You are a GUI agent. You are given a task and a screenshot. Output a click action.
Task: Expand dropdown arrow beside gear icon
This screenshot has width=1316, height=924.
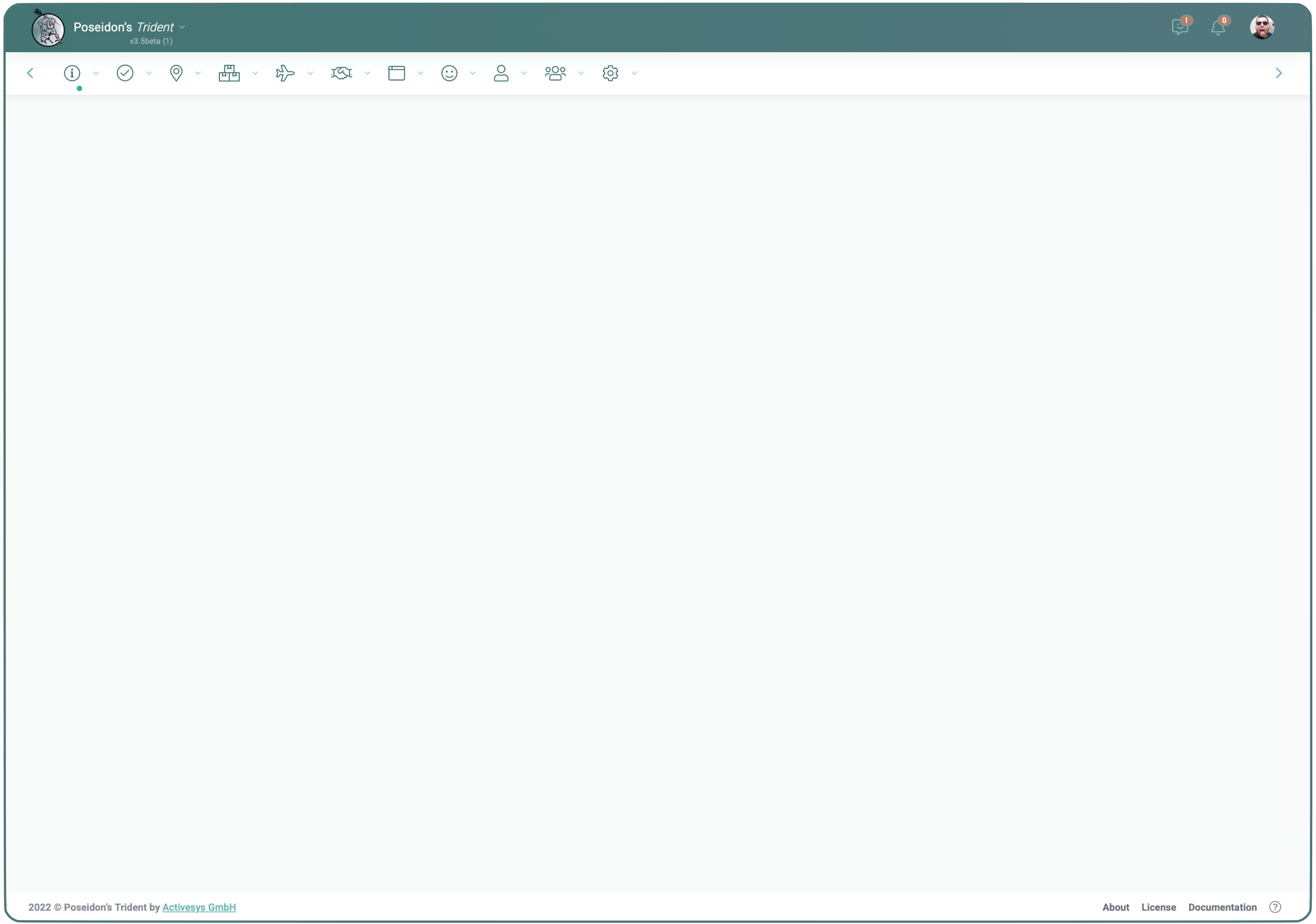634,74
